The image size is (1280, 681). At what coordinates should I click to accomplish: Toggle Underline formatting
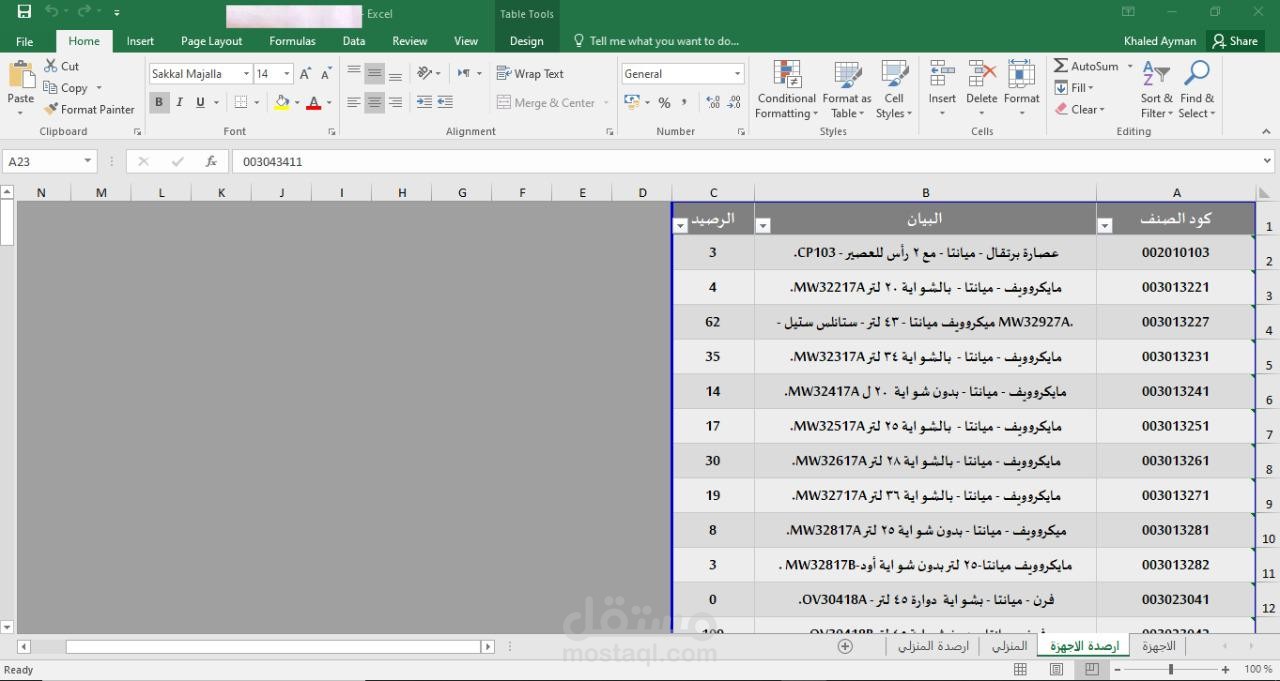point(200,102)
